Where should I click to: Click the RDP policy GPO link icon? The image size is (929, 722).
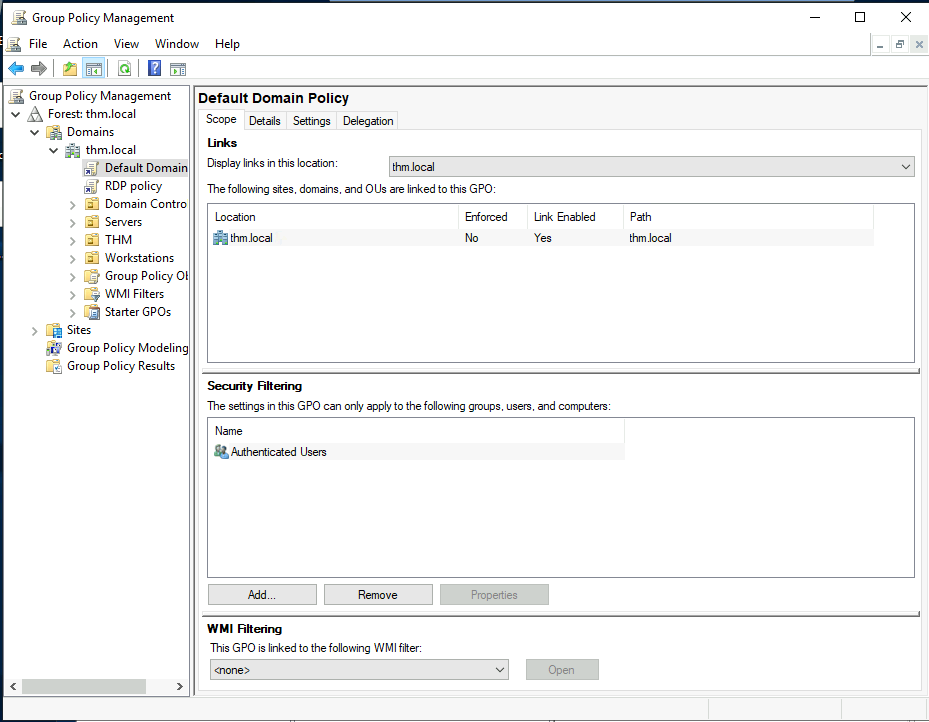(91, 187)
